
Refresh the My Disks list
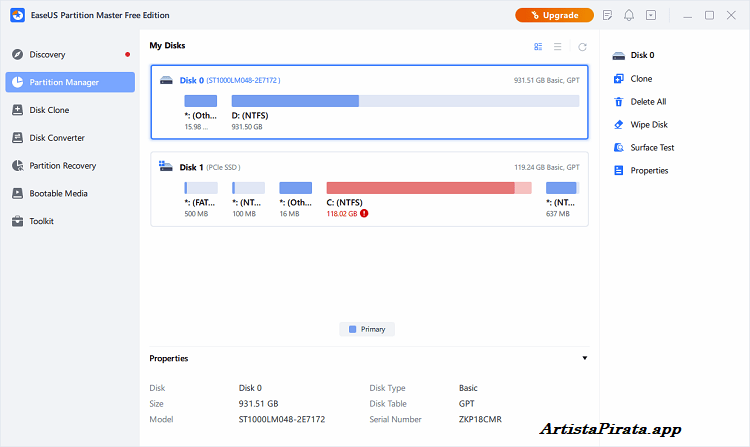click(x=582, y=46)
